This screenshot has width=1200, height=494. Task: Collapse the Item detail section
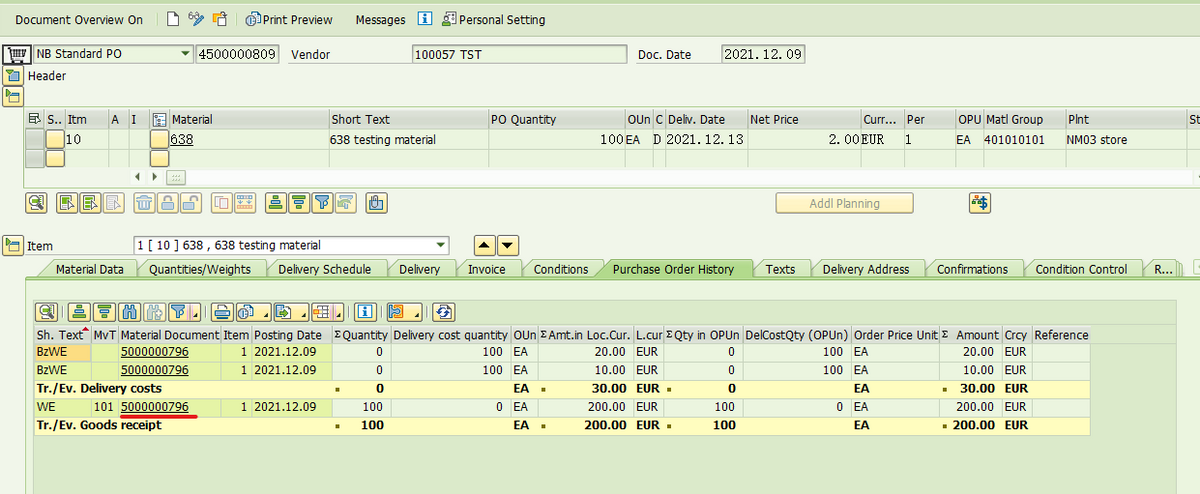tap(13, 245)
